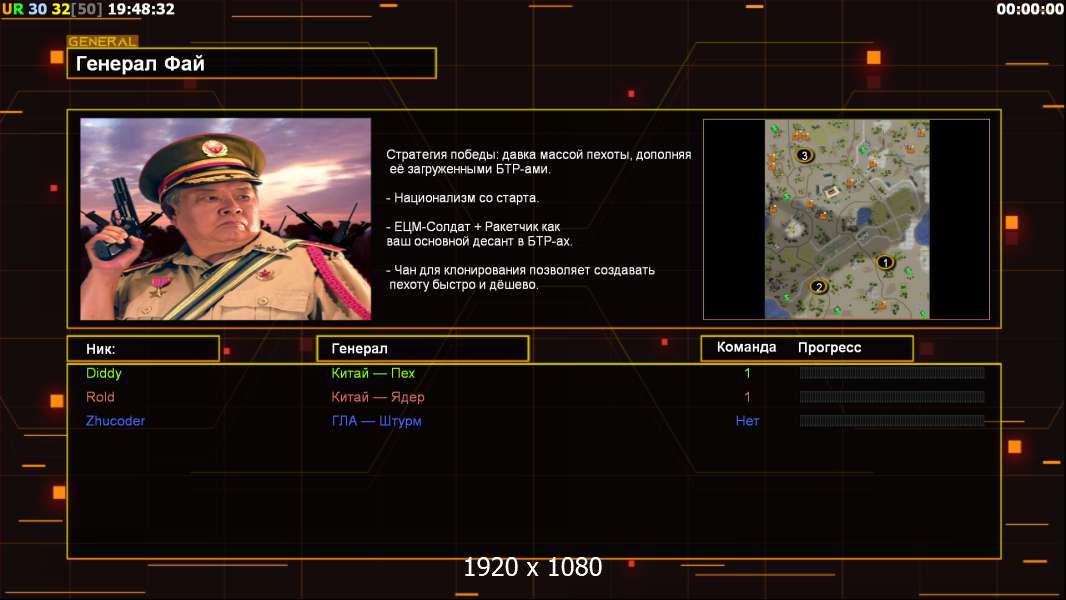This screenshot has width=1066, height=600.
Task: Click the Прогресс column header
Action: 829,348
